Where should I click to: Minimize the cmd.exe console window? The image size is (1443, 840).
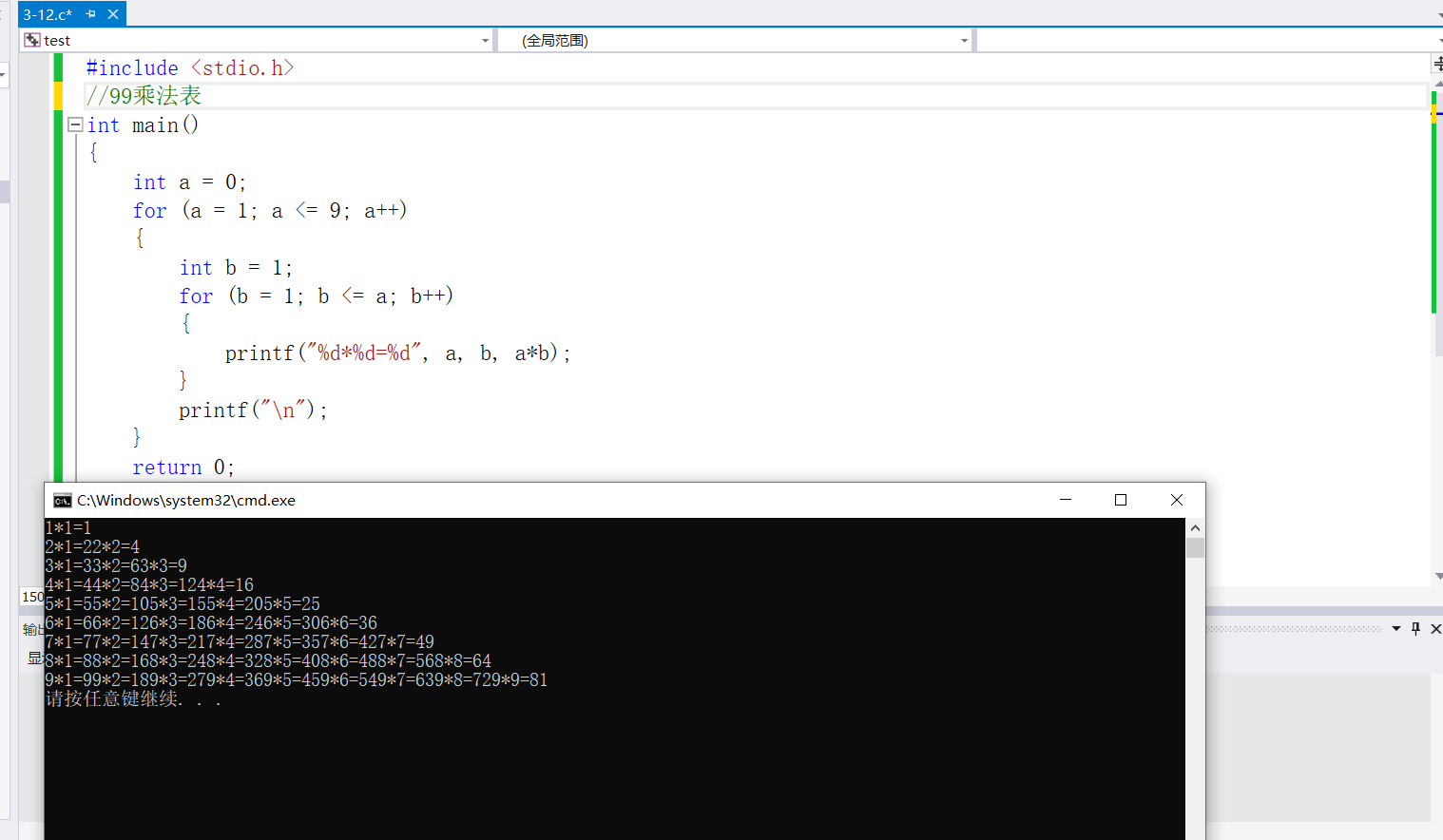(1066, 500)
